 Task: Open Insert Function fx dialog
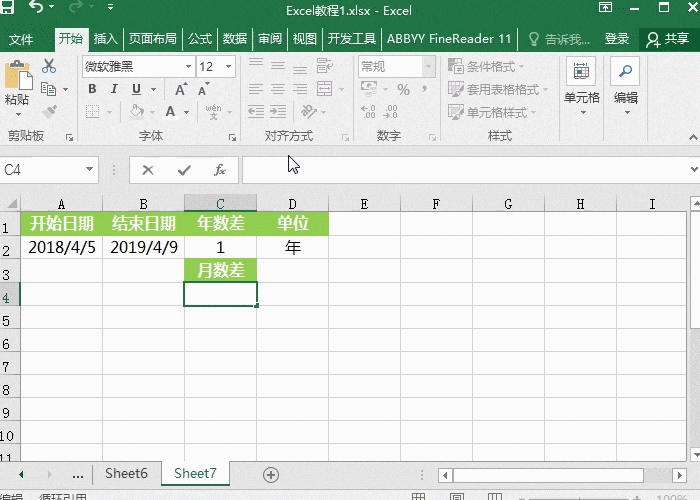point(220,170)
